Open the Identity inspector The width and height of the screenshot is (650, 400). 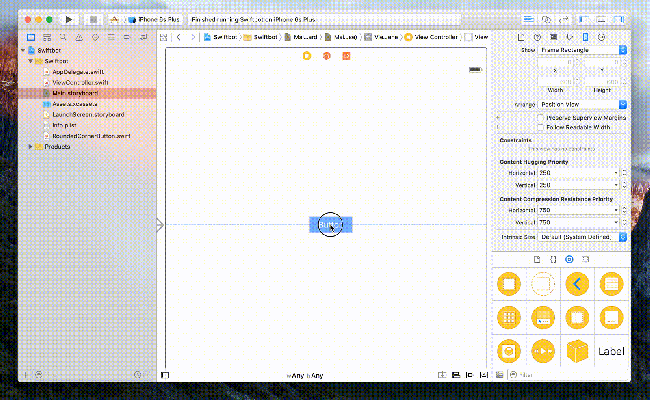[553, 37]
